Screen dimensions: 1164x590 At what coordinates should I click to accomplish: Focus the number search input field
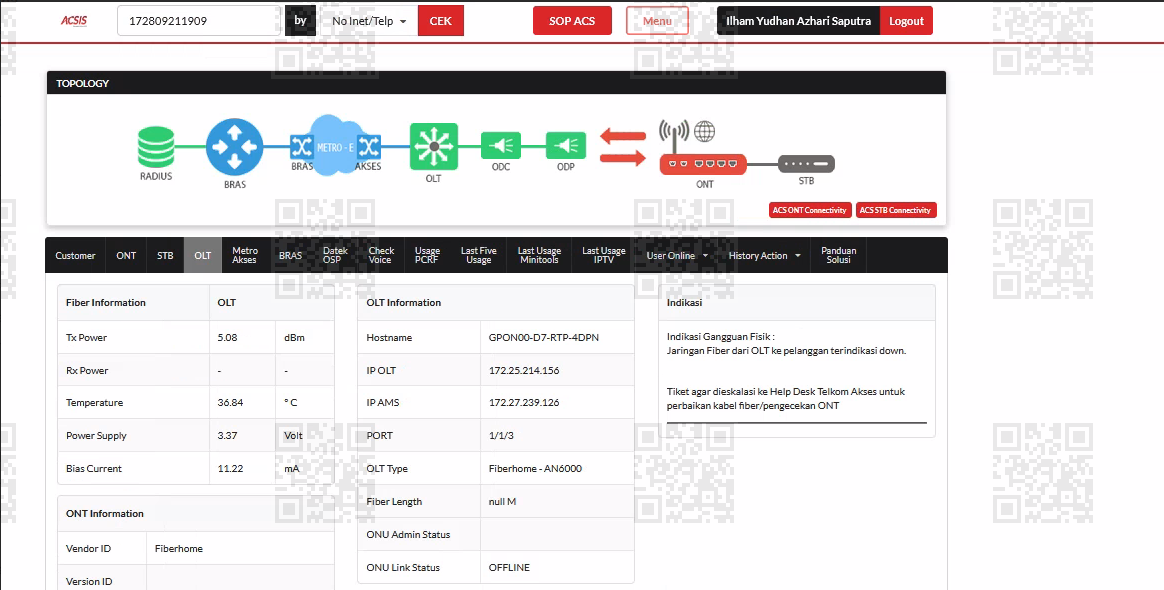coord(199,21)
